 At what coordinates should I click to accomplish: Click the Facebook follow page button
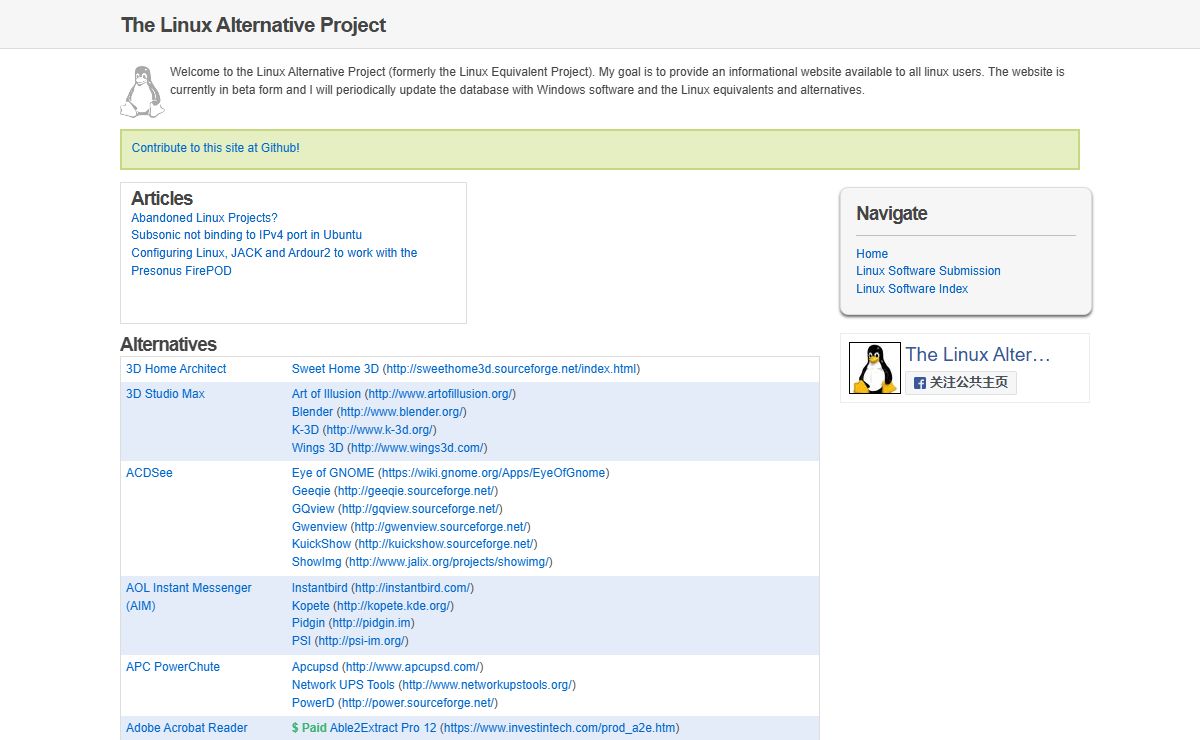tap(961, 382)
